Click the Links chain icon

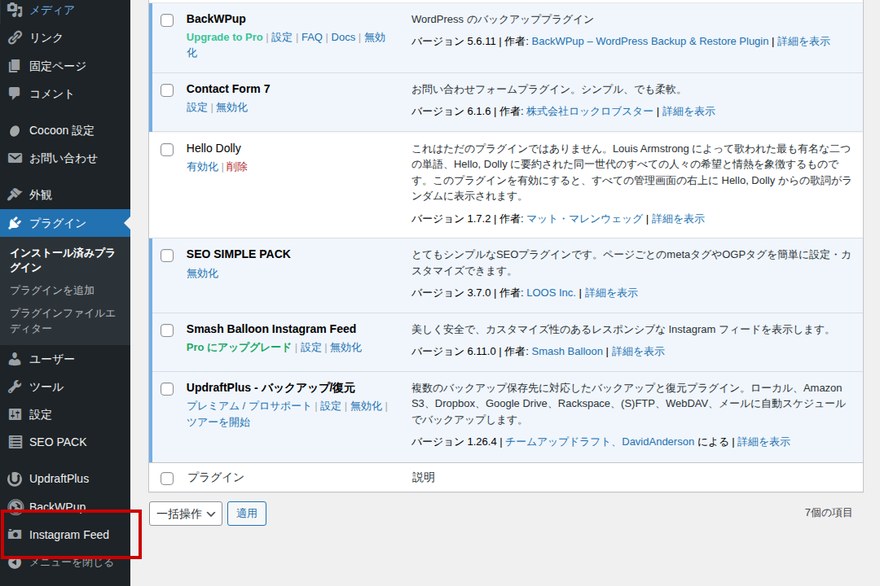pos(15,38)
